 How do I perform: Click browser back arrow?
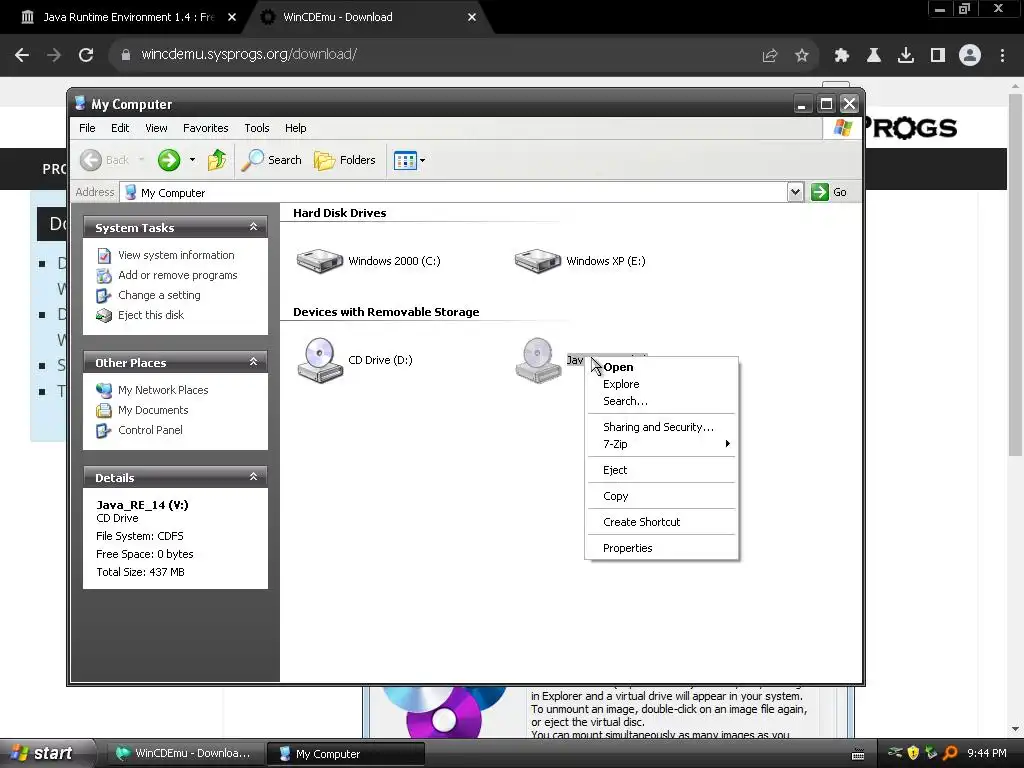[22, 55]
